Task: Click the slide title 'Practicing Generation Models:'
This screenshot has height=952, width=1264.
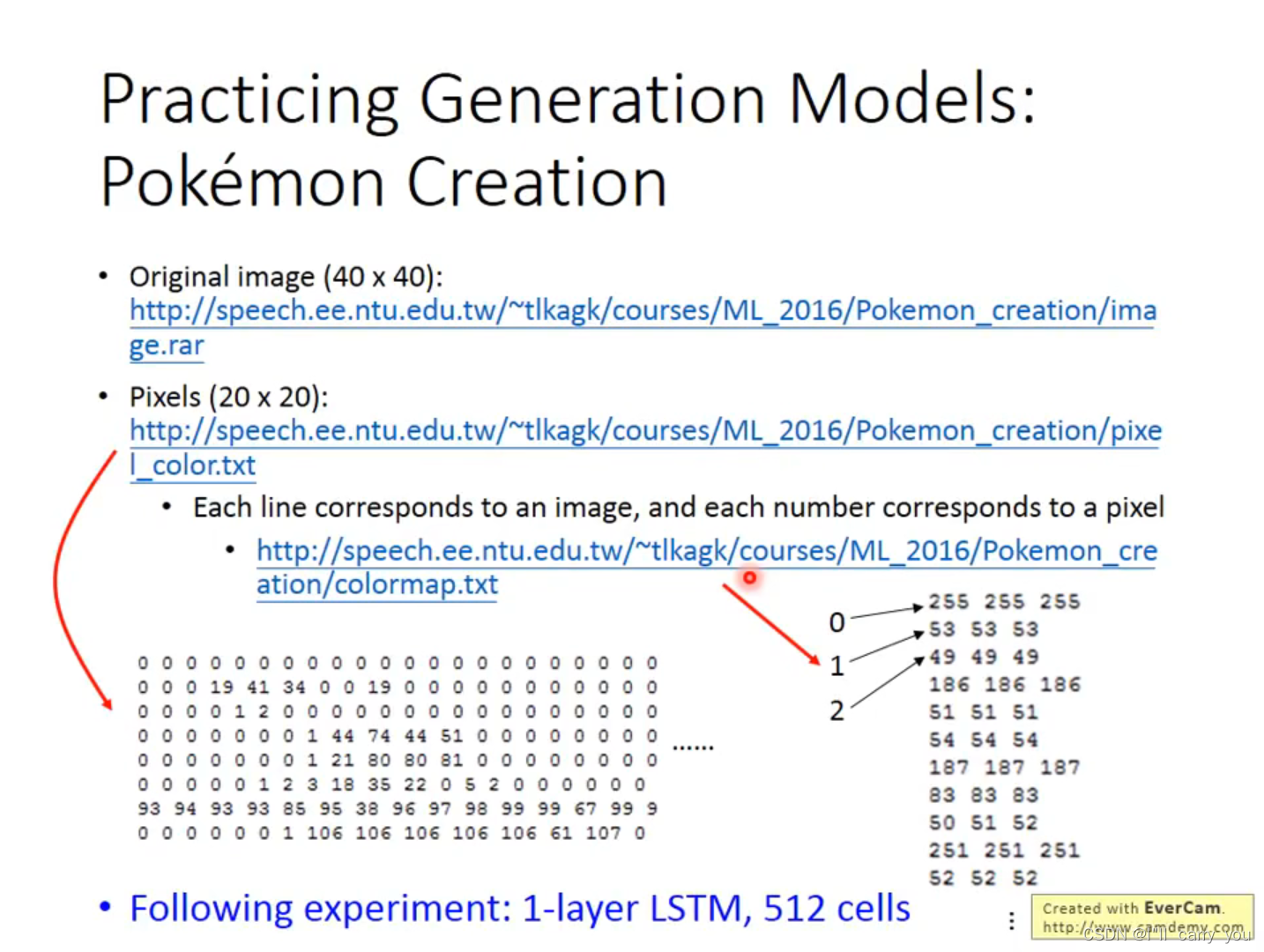Action: click(568, 99)
